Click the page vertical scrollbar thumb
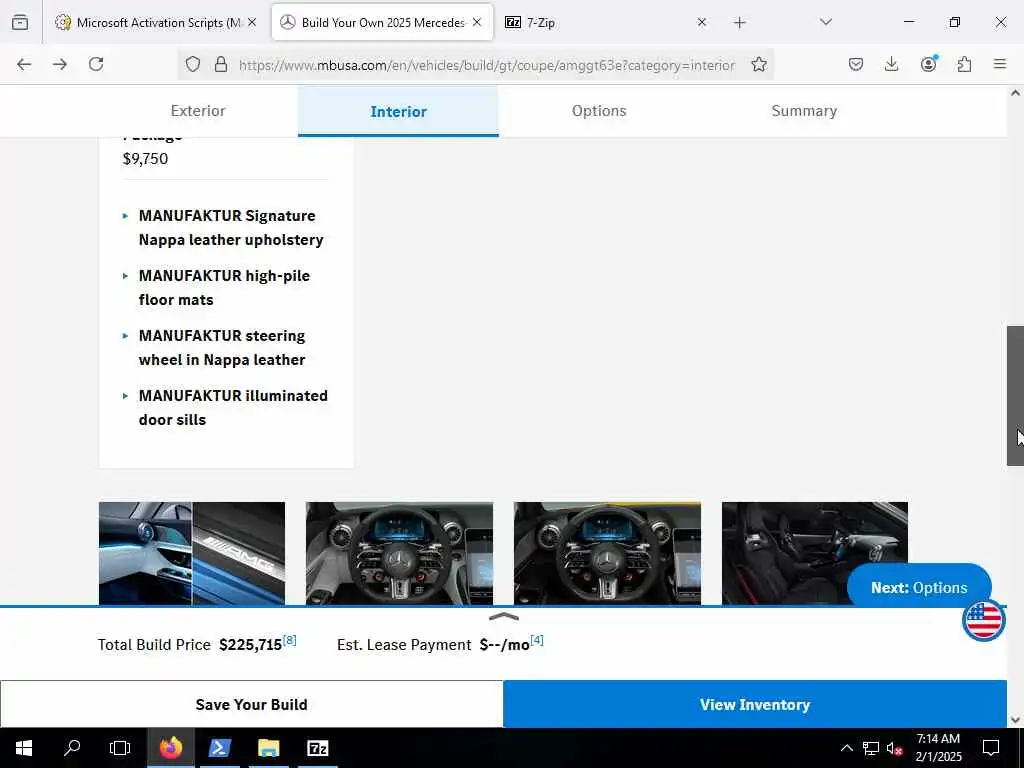 click(x=1015, y=396)
